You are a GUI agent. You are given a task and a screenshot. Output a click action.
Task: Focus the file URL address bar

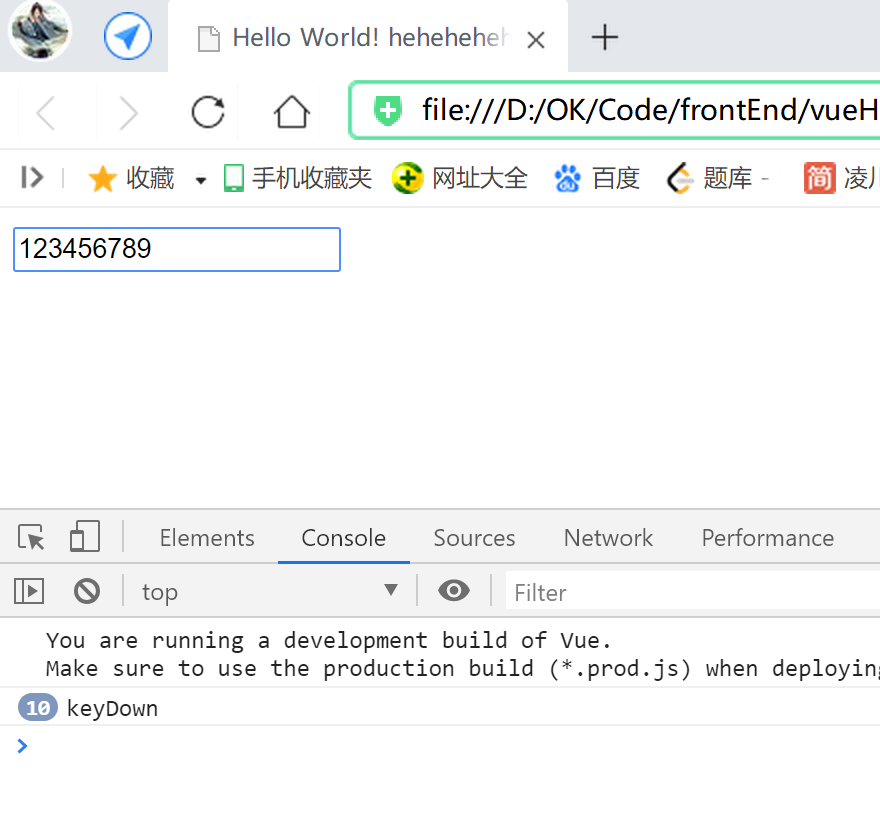[615, 110]
